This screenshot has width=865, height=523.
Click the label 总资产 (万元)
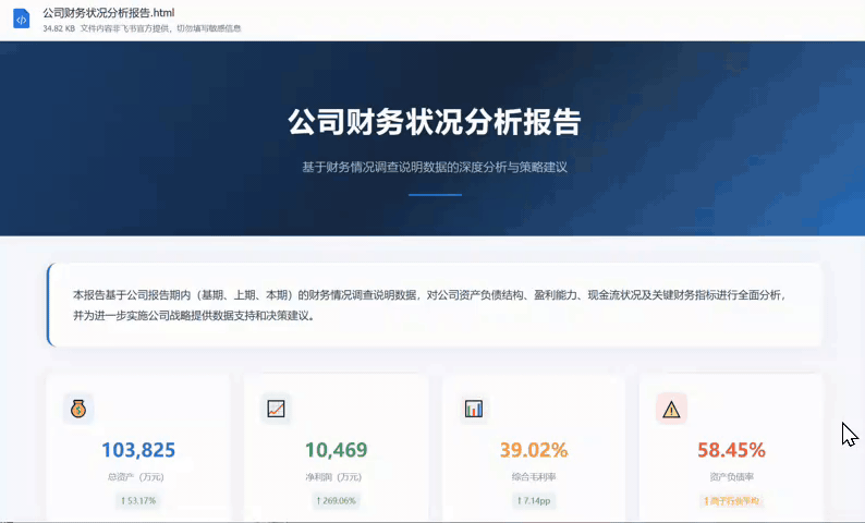(136, 477)
